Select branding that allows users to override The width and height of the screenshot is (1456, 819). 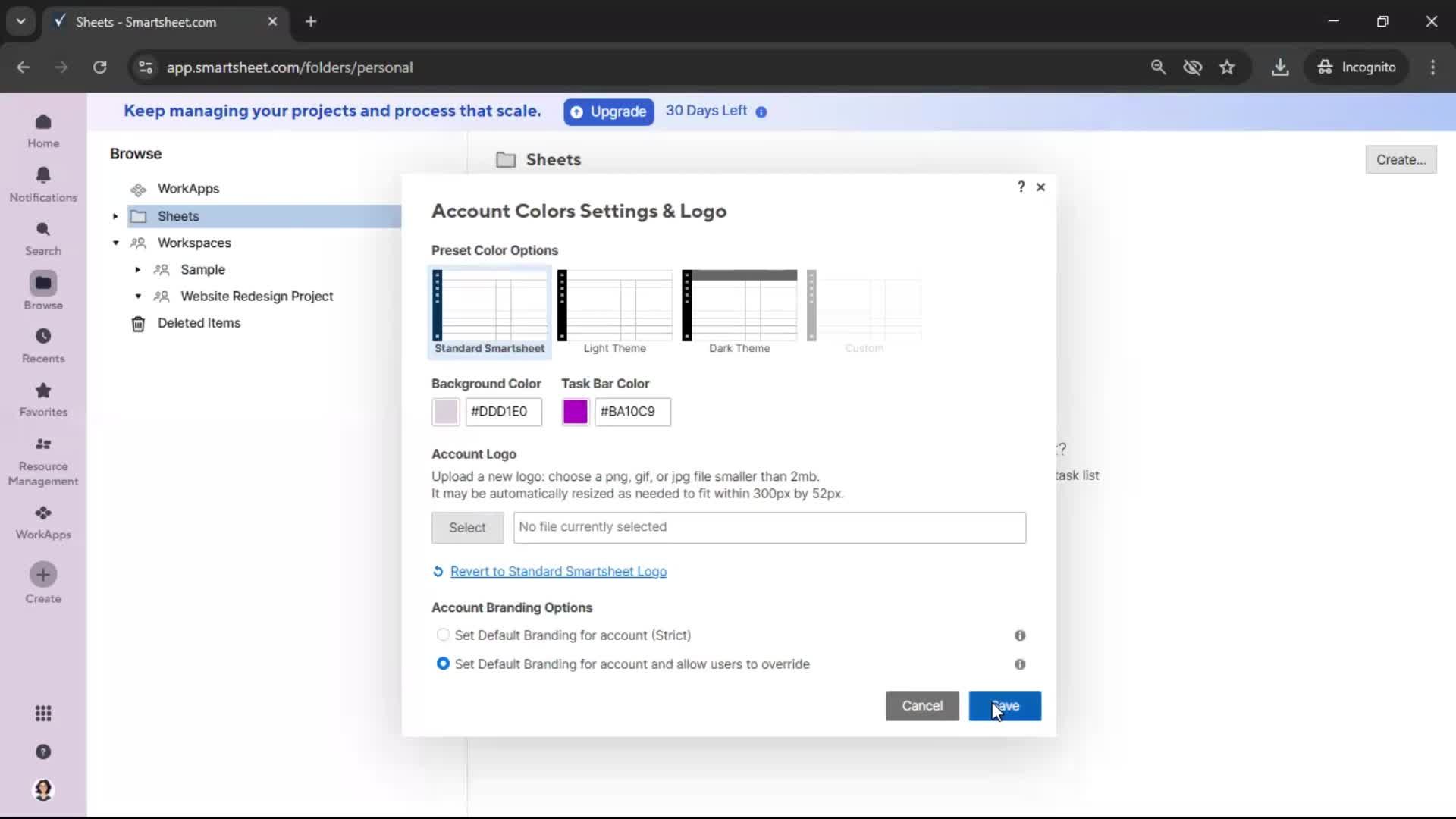click(443, 664)
